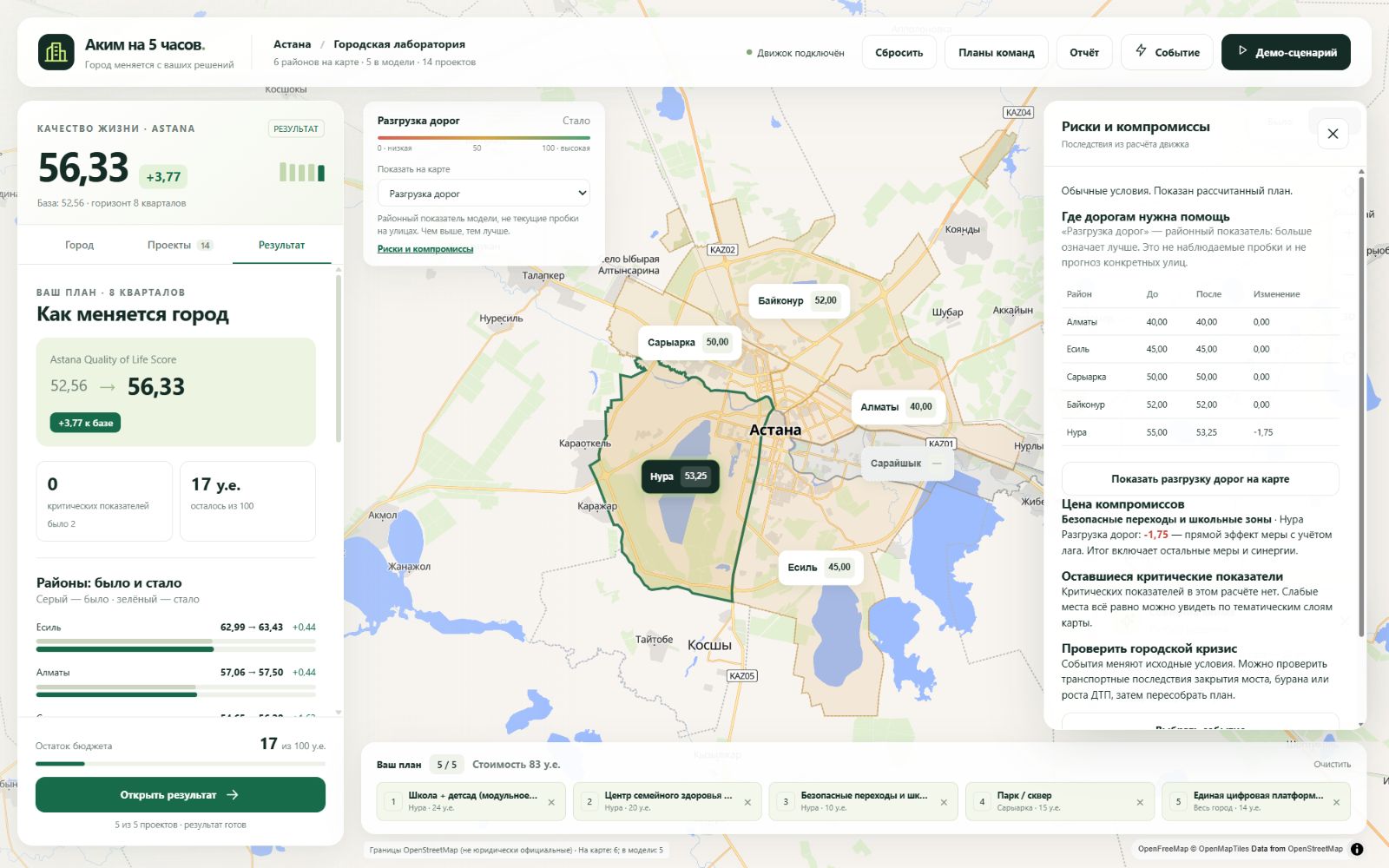Click Алматы 40,00 map label
Viewport: 1389px width, 868px height.
click(897, 406)
